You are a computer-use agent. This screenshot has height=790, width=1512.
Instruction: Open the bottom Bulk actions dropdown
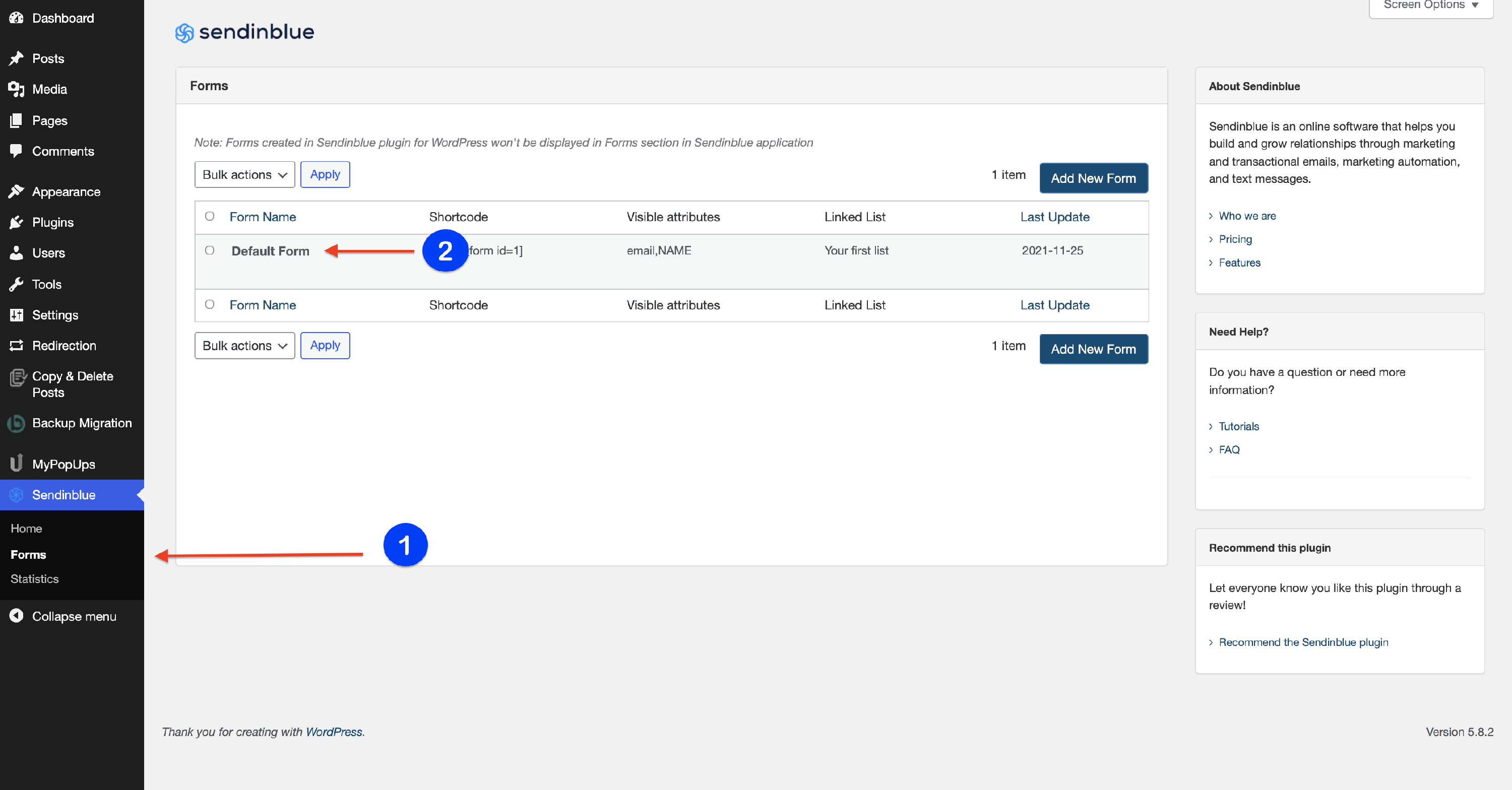pyautogui.click(x=244, y=346)
